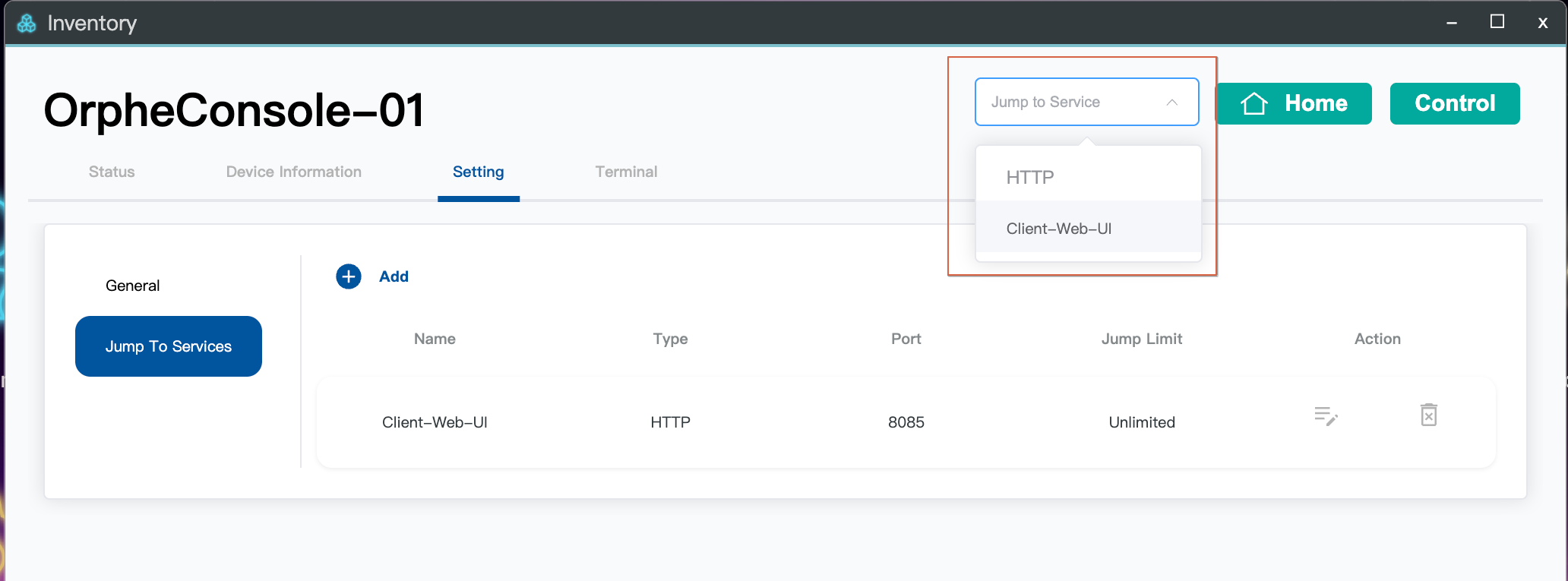Viewport: 1568px width, 581px height.
Task: Collapse the Jump to Service chevron
Action: (x=1171, y=102)
